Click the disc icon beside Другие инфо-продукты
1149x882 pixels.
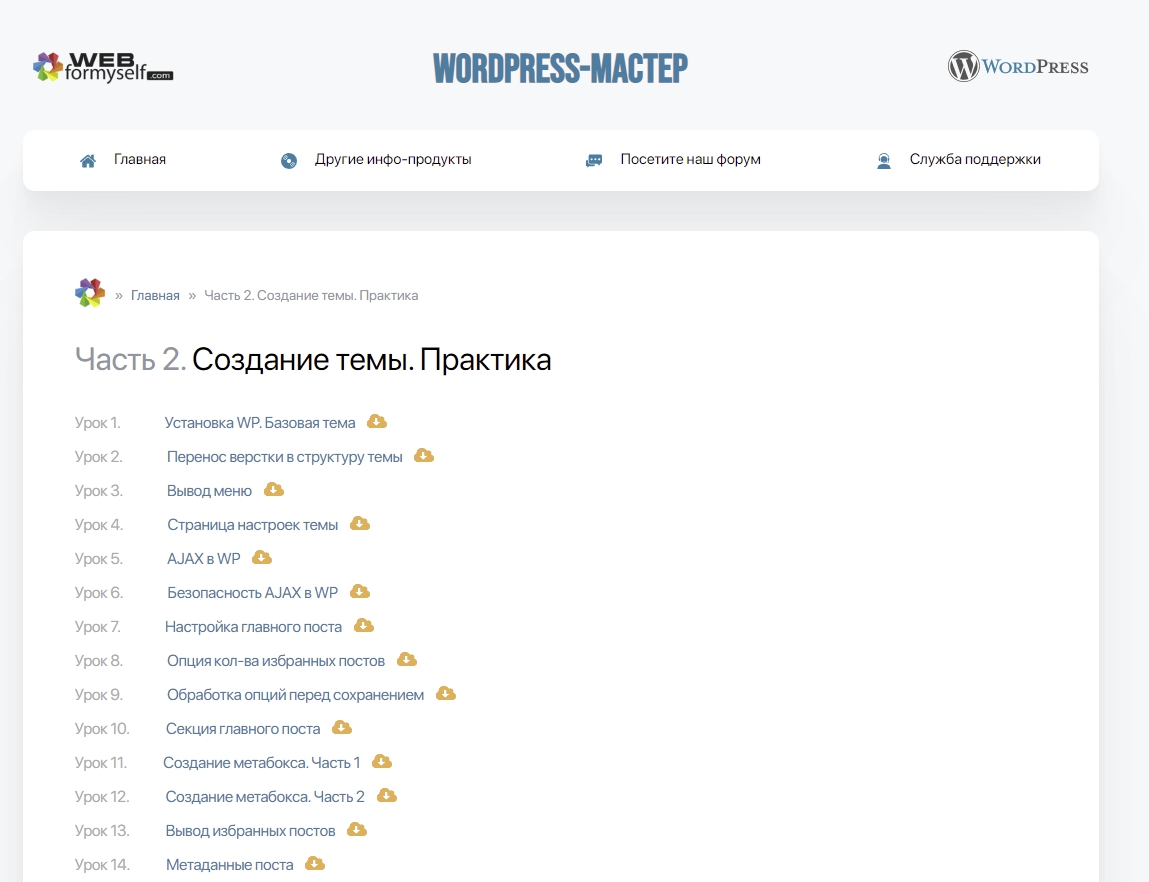289,160
